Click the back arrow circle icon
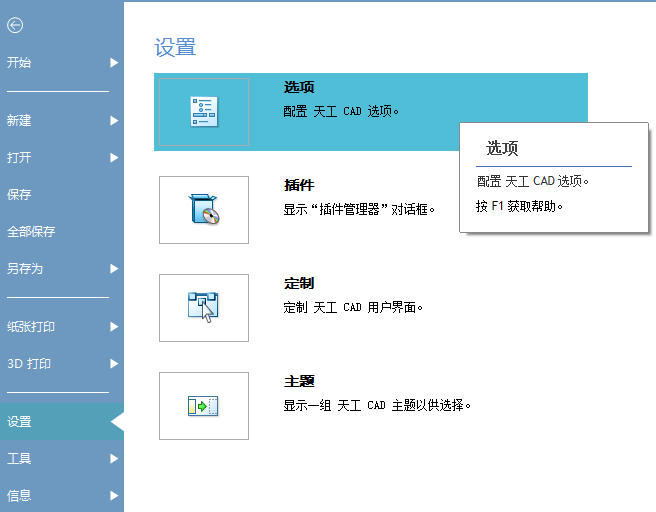The image size is (656, 512). [x=15, y=25]
